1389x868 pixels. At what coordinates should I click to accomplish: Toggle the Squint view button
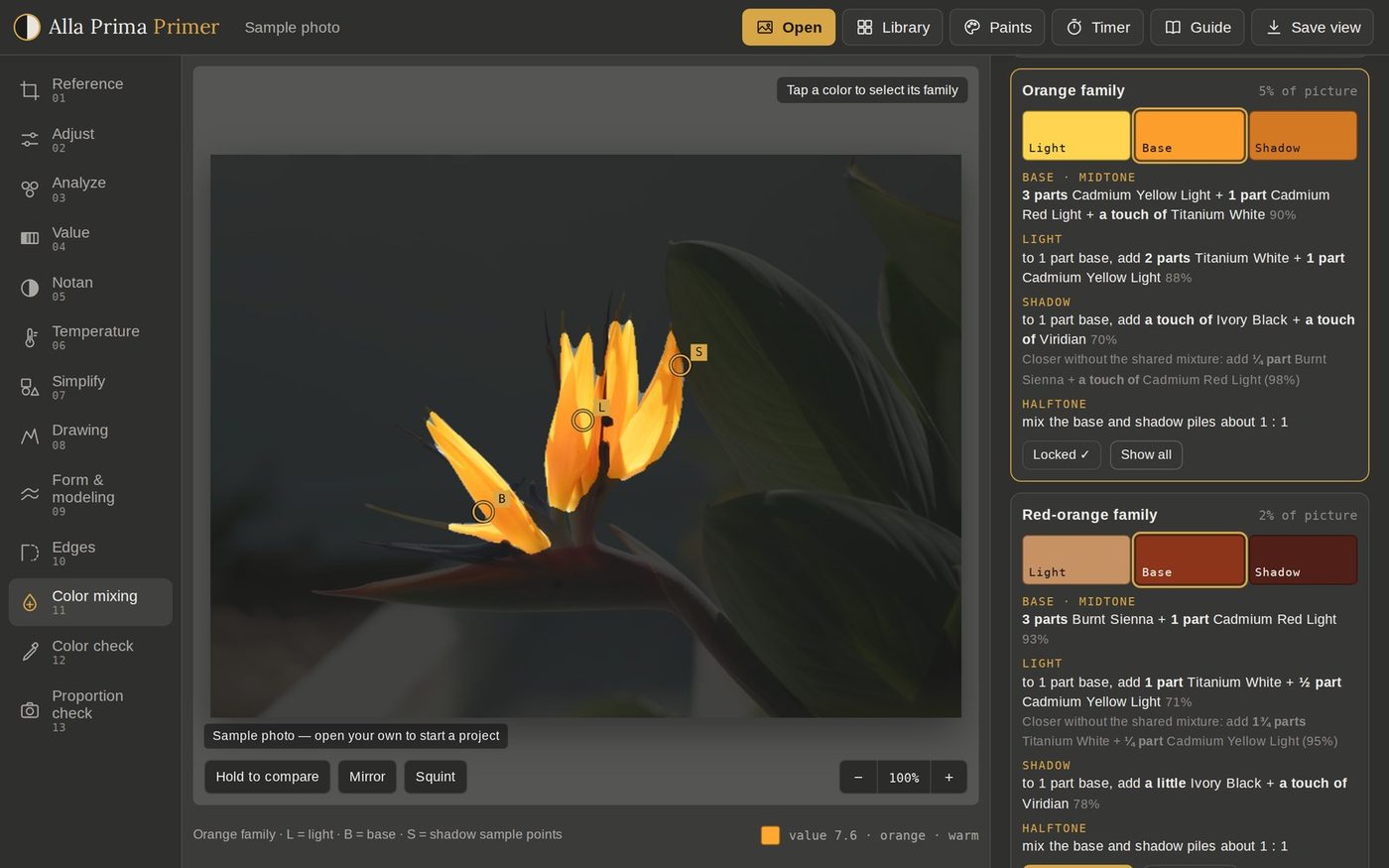[436, 777]
